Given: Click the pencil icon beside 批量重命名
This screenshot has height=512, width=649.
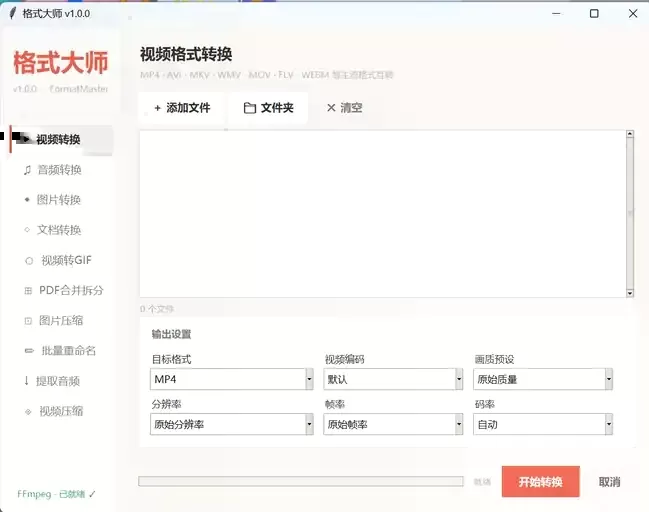Looking at the screenshot, I should (29, 351).
